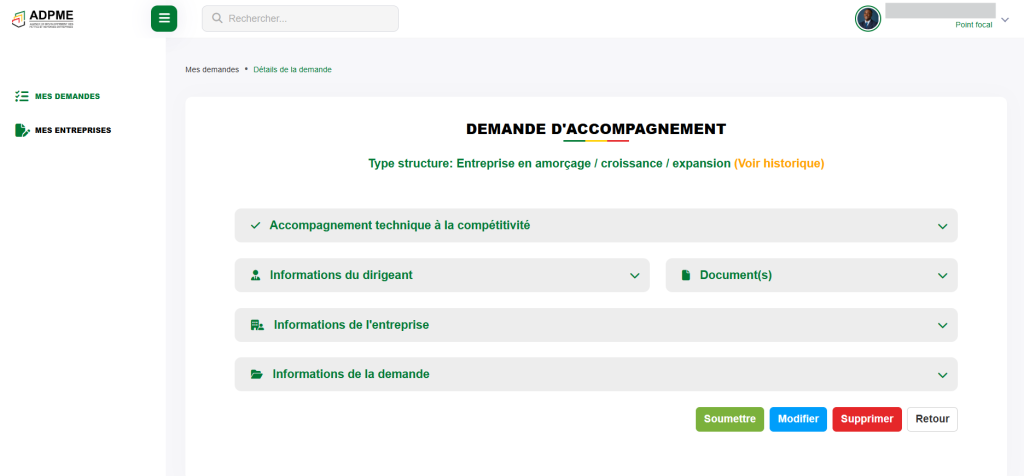Click the dirigeant person icon

click(256, 275)
